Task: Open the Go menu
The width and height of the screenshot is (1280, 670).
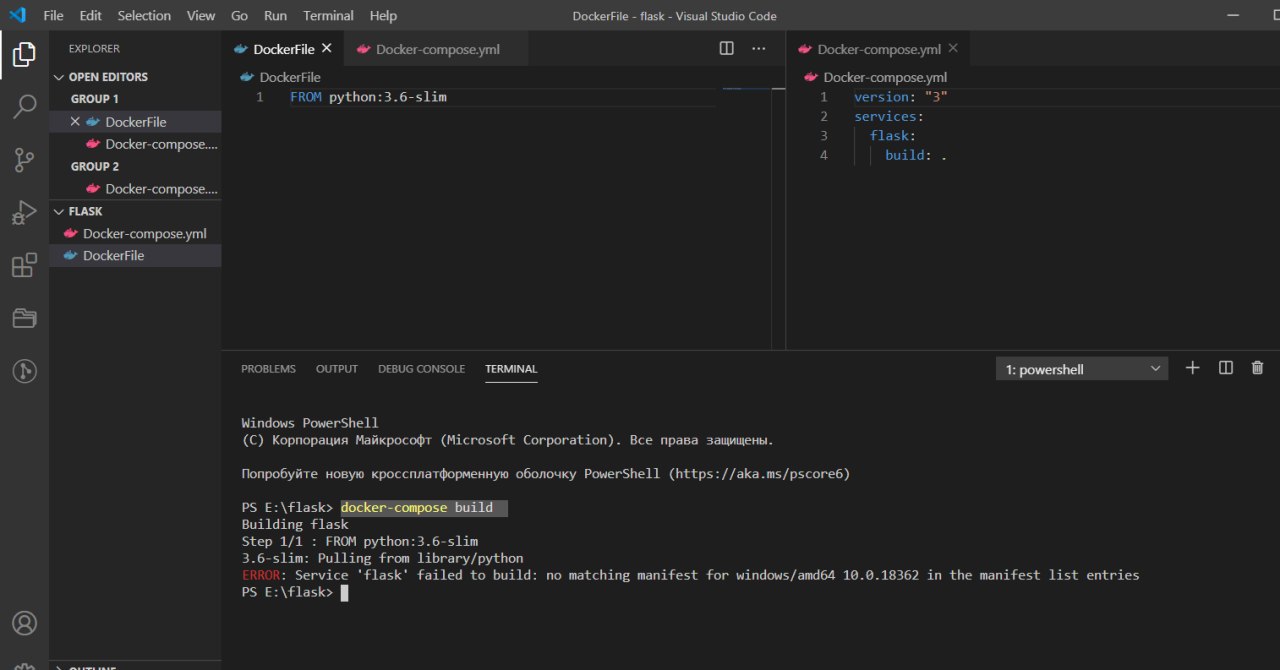Action: (x=240, y=15)
